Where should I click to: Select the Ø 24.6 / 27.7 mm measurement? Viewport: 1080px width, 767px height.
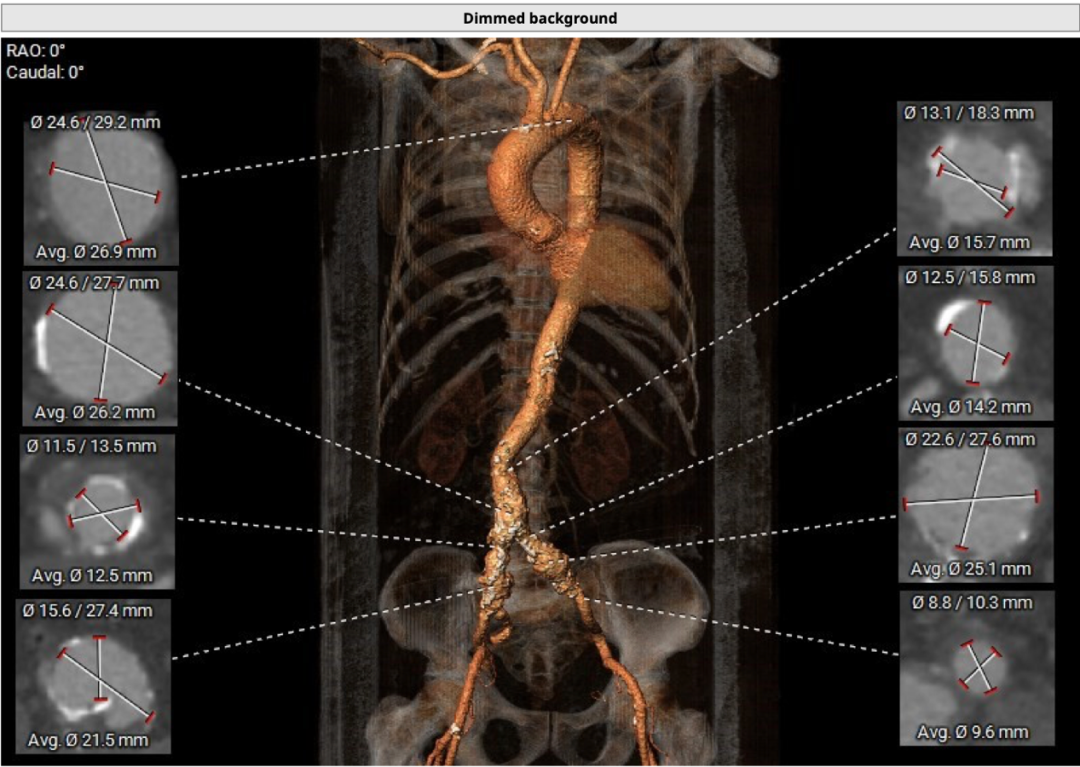click(x=94, y=283)
